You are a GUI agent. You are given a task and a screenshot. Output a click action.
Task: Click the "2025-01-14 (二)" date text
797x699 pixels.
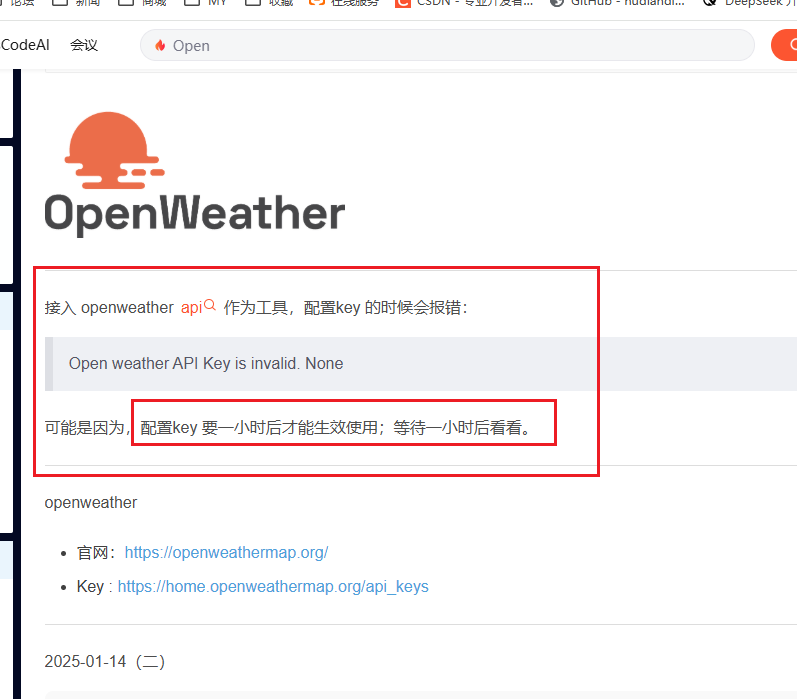tap(105, 661)
